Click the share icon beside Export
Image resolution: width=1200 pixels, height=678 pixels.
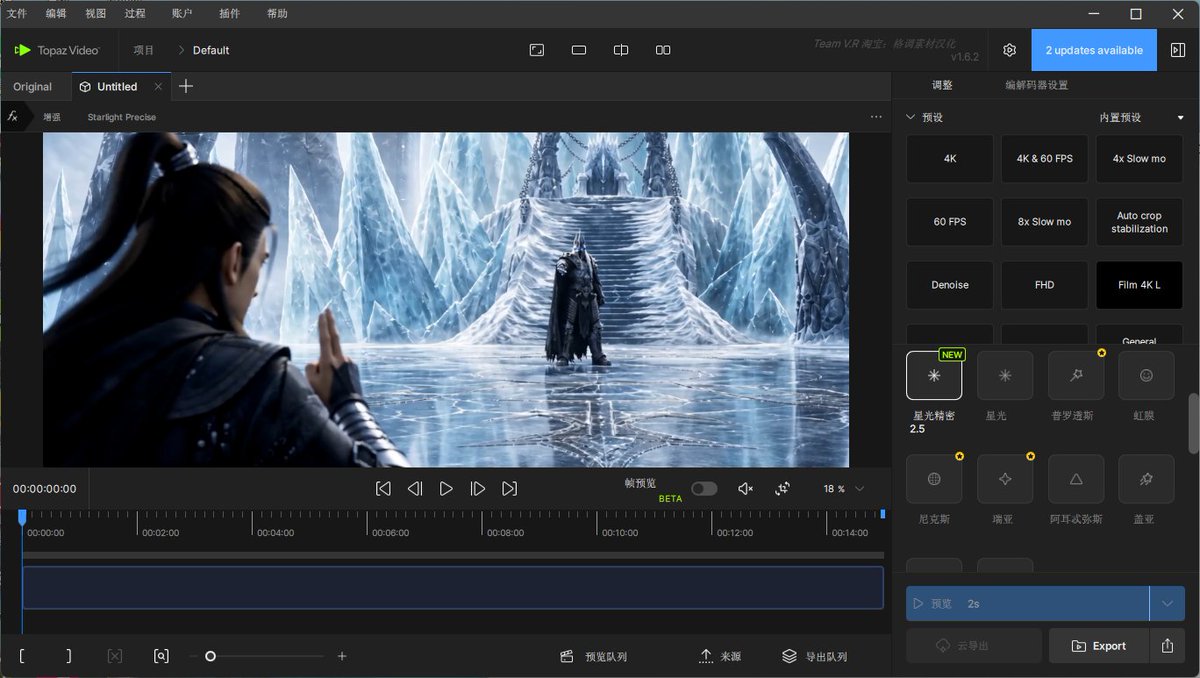point(1167,646)
